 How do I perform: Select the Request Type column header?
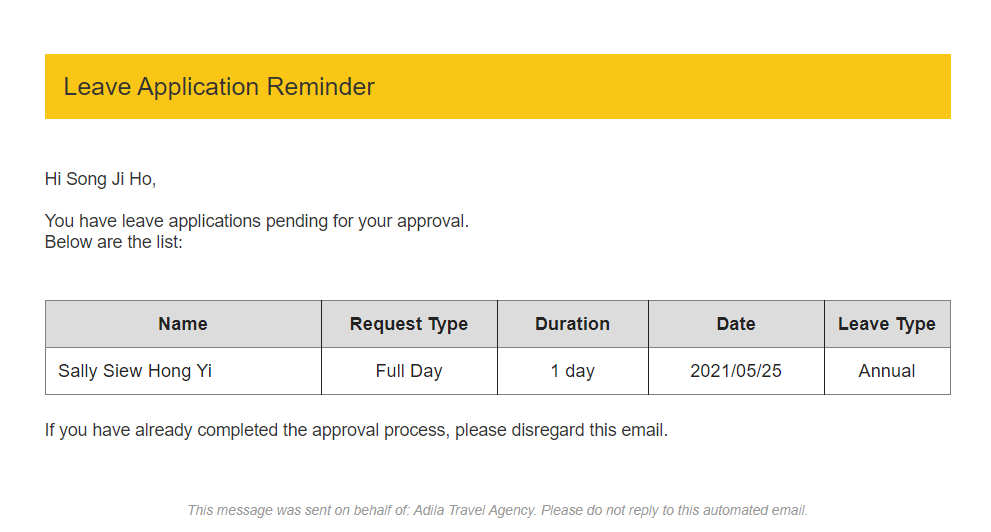click(409, 324)
